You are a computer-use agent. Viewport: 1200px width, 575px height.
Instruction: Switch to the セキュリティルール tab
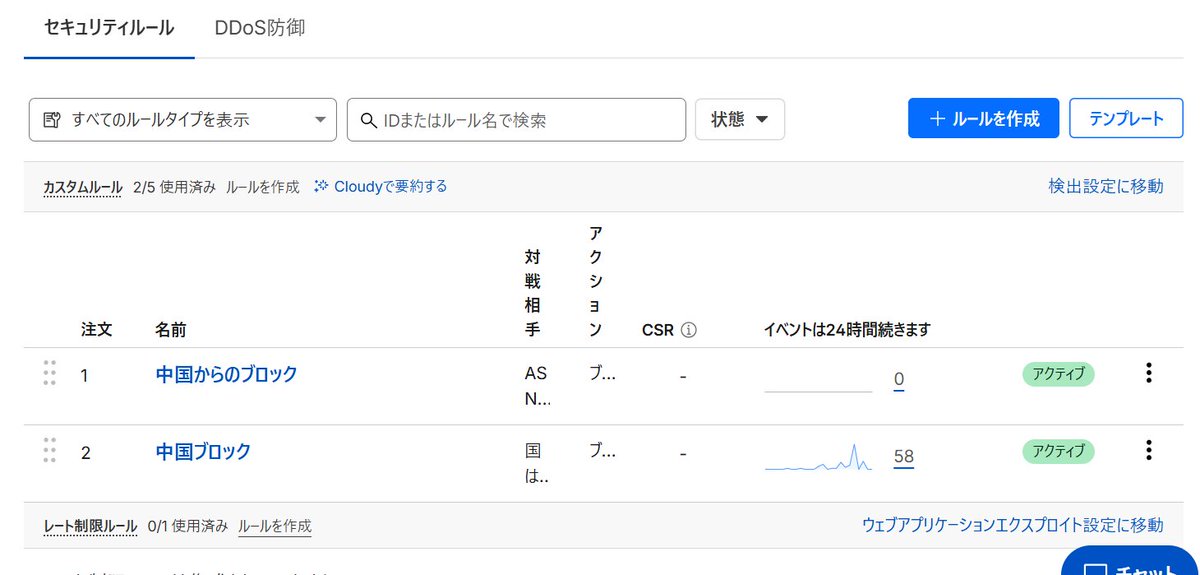[x=109, y=28]
